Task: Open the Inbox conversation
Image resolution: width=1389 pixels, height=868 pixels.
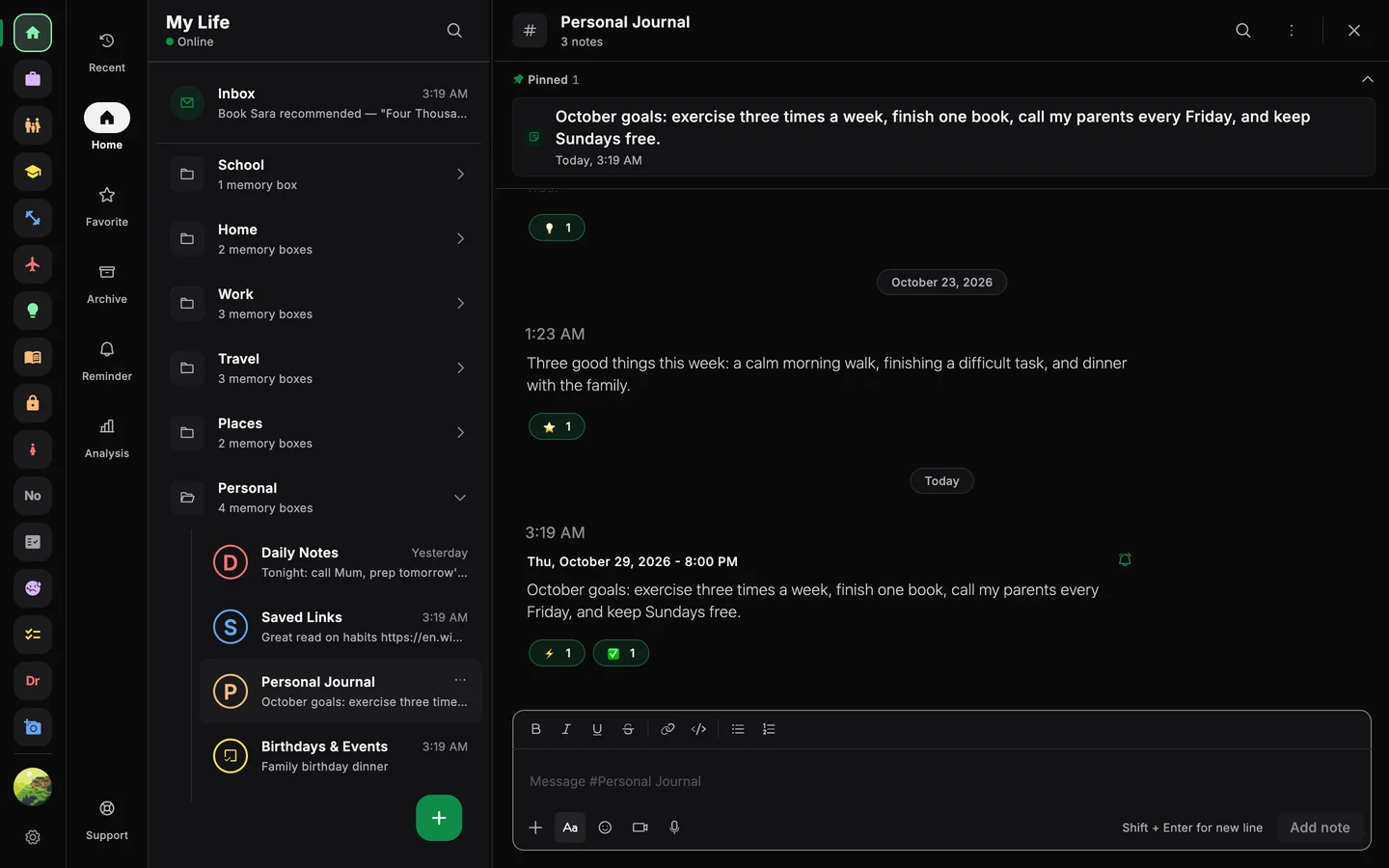Action: pyautogui.click(x=320, y=103)
